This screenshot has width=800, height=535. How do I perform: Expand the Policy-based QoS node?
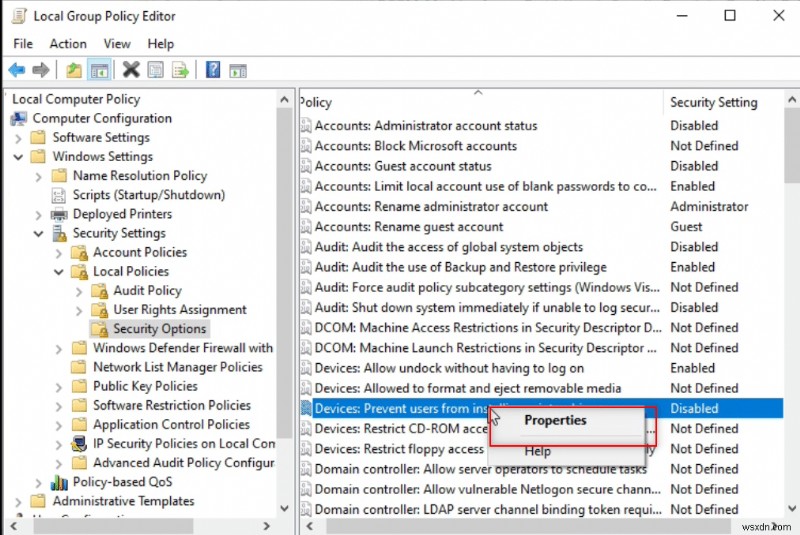[x=38, y=482]
